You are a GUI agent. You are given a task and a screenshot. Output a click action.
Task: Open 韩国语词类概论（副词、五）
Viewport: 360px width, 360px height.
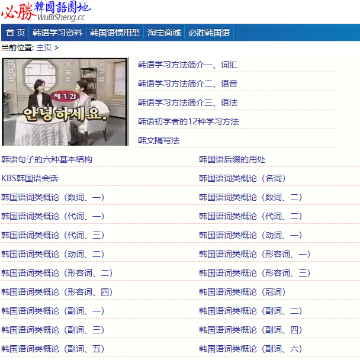tap(53, 350)
